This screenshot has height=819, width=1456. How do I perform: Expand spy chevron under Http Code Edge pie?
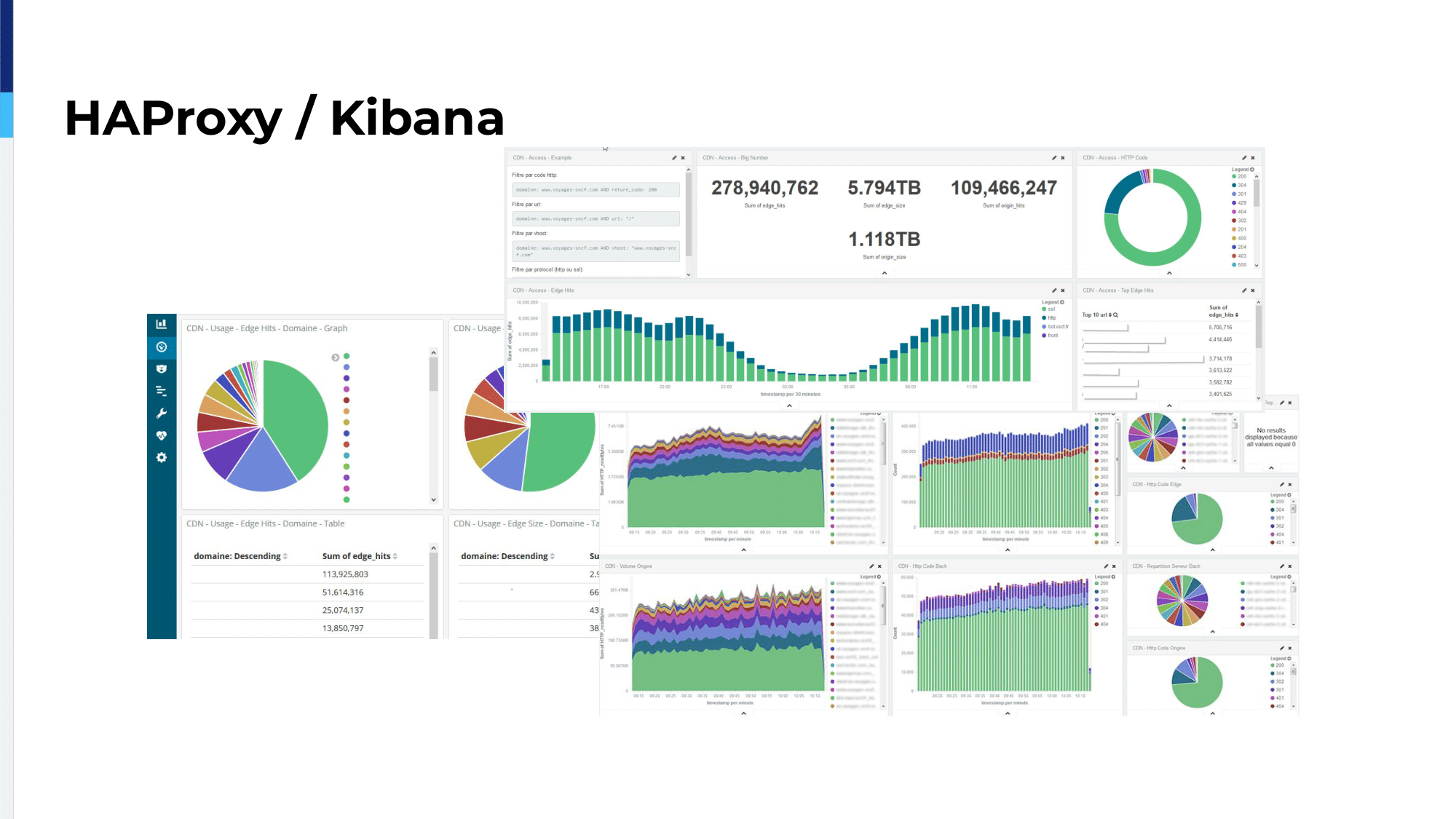(1213, 550)
